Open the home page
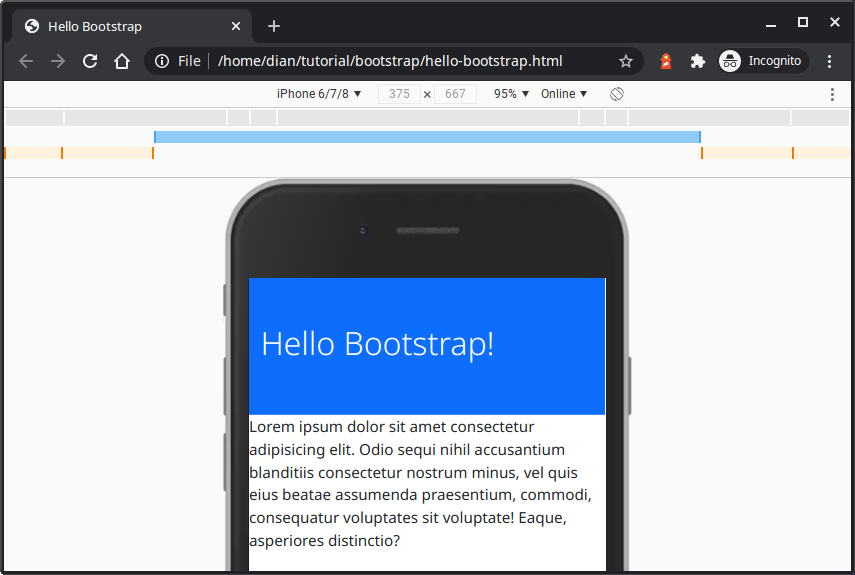This screenshot has height=575, width=855. point(122,61)
